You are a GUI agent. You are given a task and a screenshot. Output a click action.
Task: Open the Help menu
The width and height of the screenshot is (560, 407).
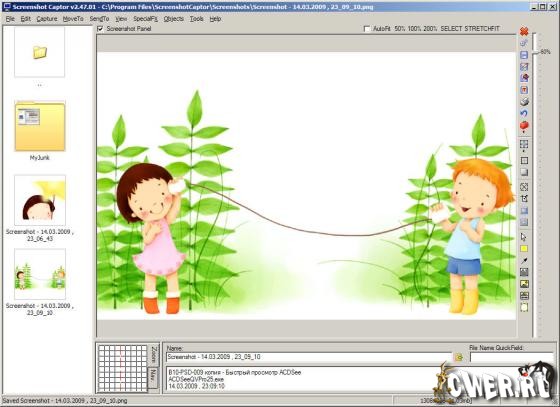click(x=215, y=19)
